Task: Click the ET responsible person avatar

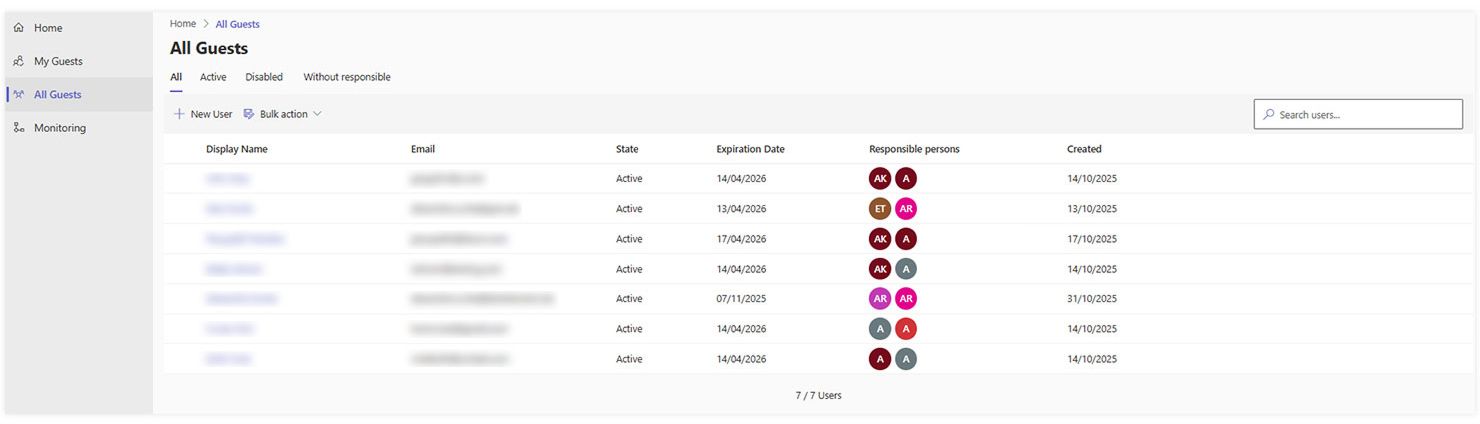Action: pos(880,209)
